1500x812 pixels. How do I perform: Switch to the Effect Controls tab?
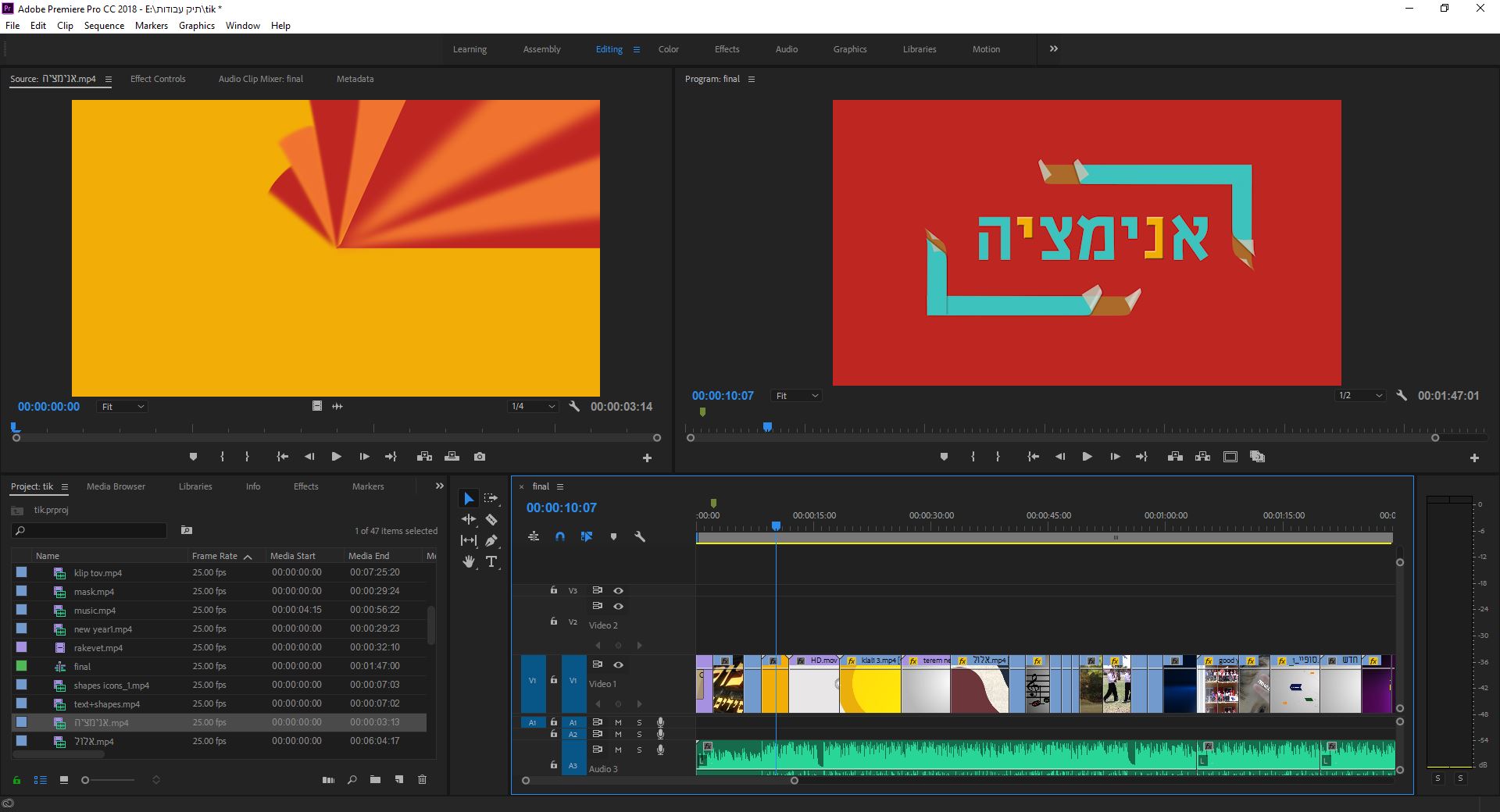[158, 79]
